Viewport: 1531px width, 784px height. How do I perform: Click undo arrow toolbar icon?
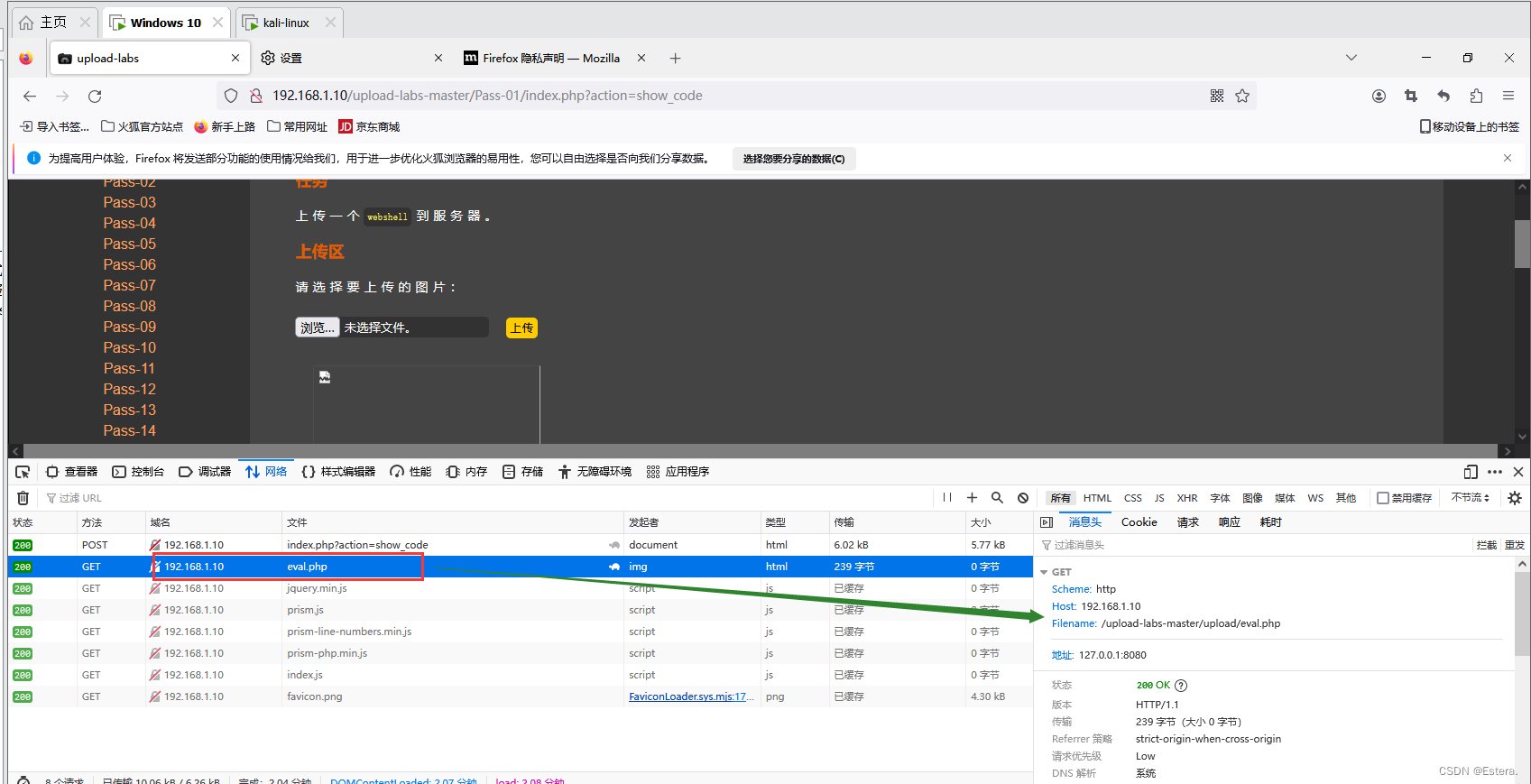click(x=1443, y=96)
